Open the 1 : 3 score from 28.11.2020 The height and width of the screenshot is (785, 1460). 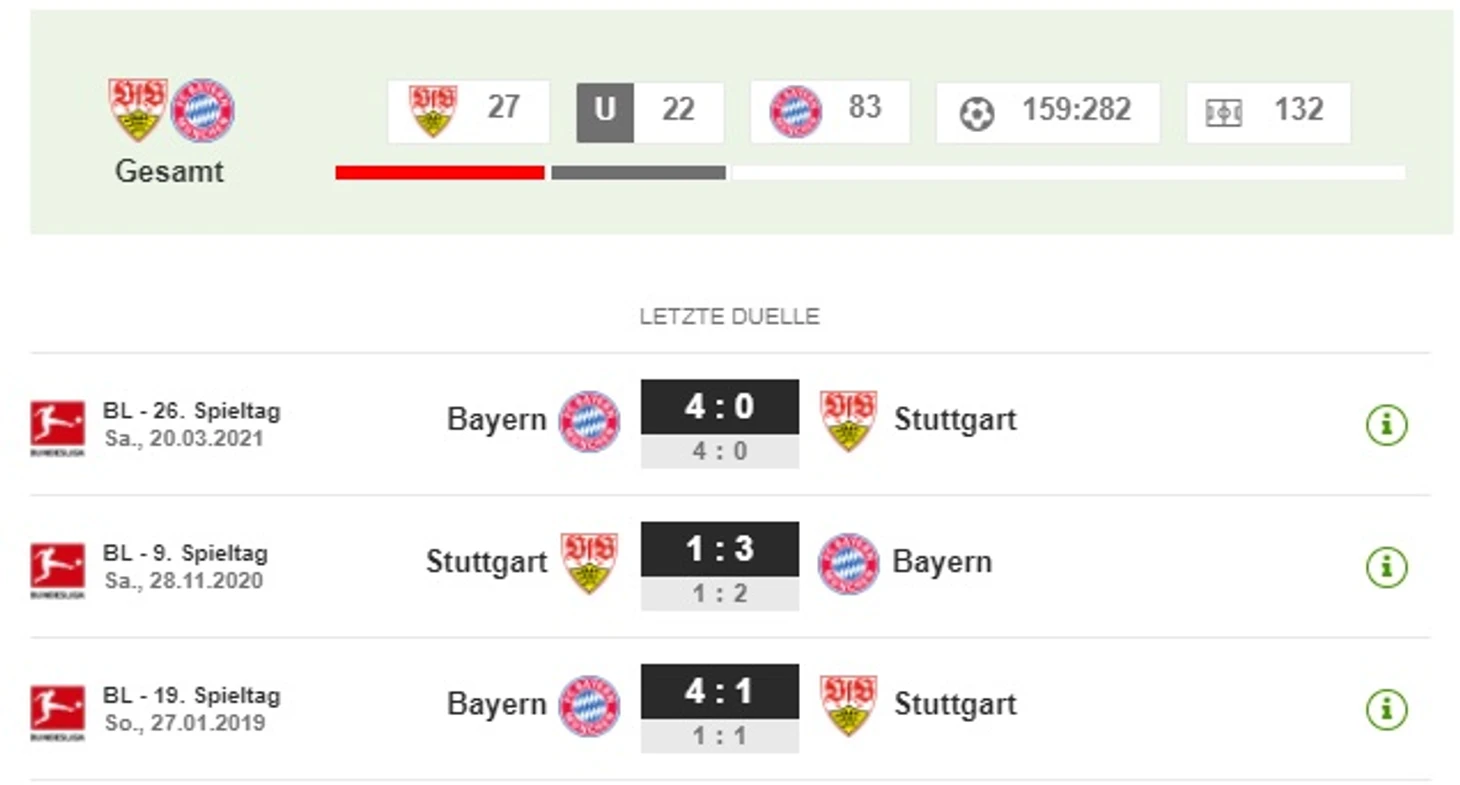click(x=720, y=549)
